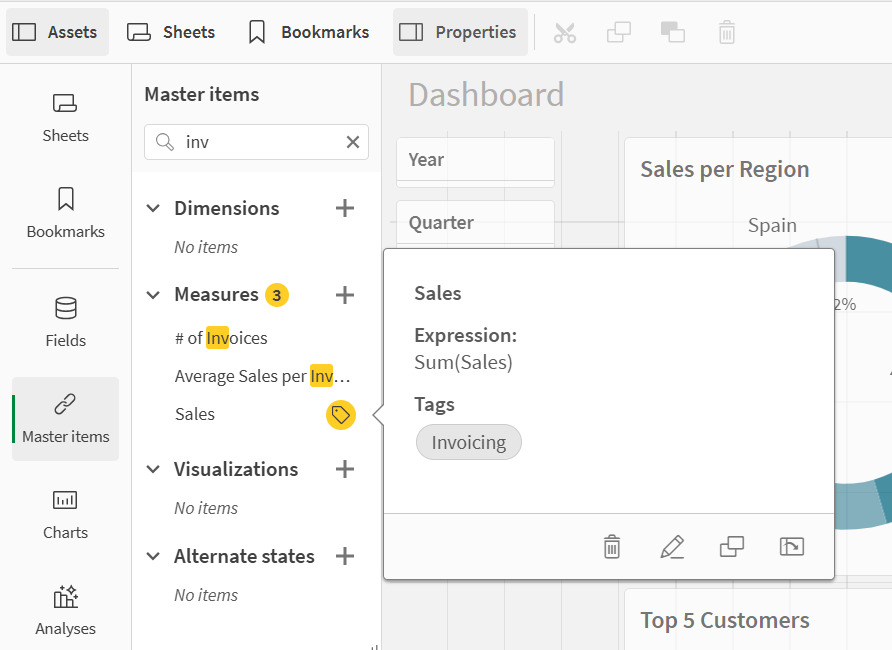Screen dimensions: 892x650
Task: Collapse the Measures section
Action: 153,295
